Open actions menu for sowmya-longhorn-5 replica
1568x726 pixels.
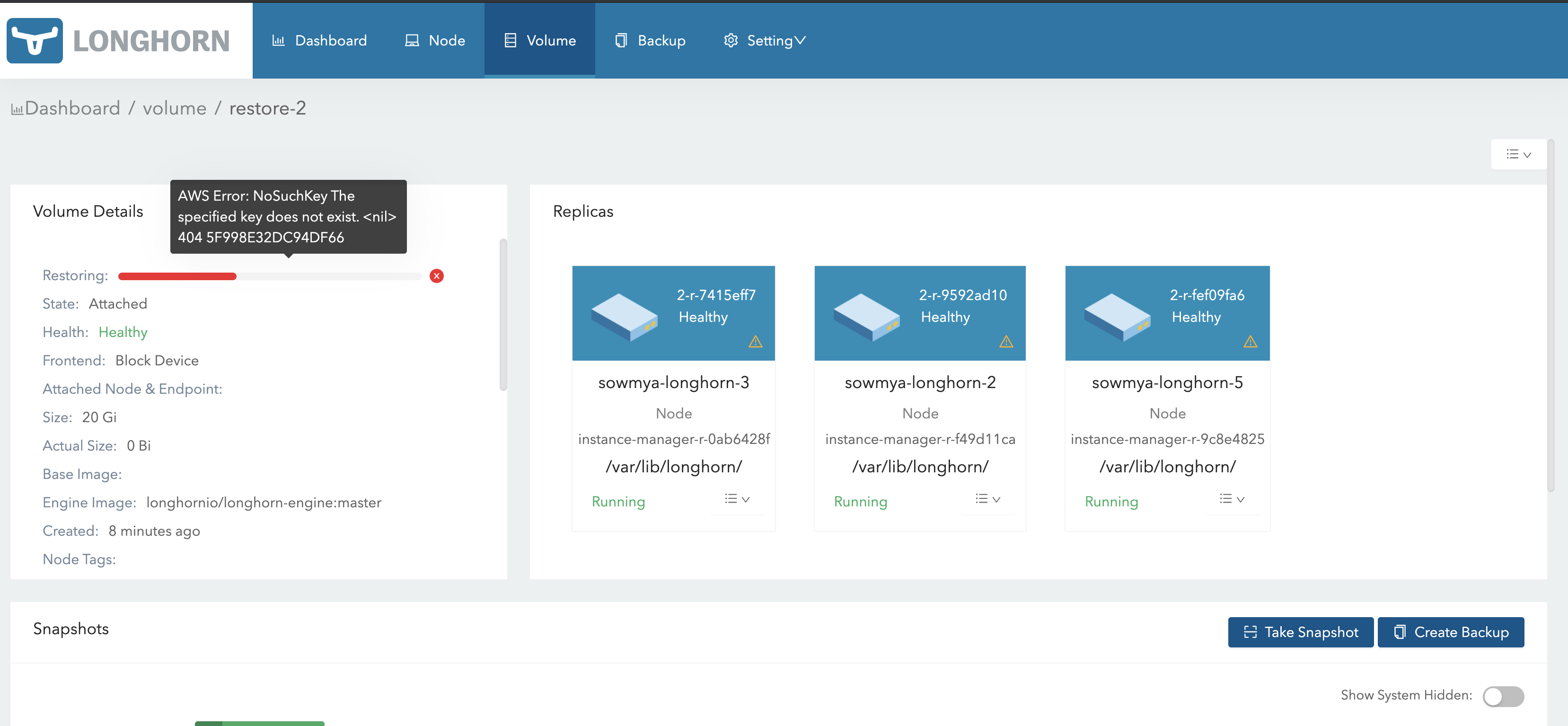pos(1232,499)
